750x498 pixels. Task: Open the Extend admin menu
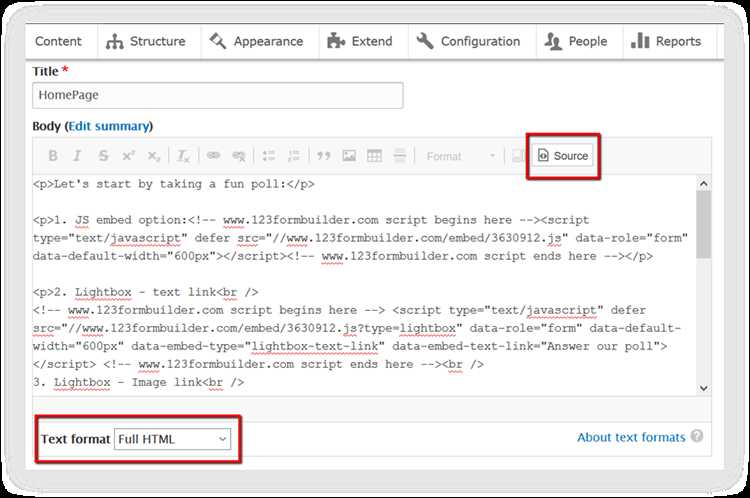[360, 42]
